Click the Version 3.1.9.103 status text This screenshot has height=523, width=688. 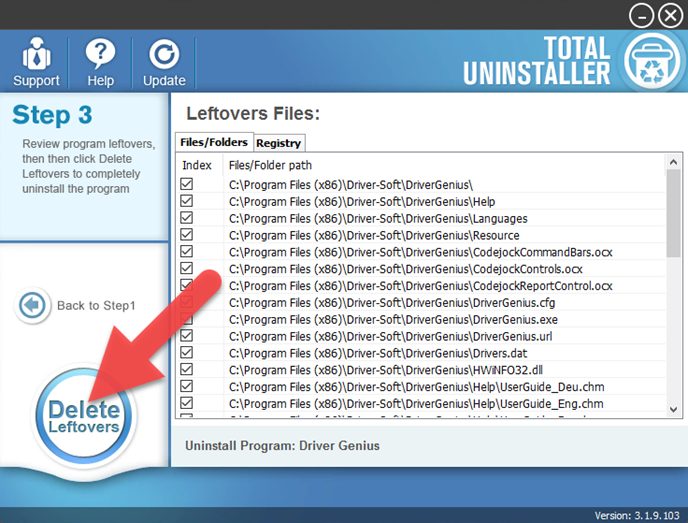tap(637, 516)
